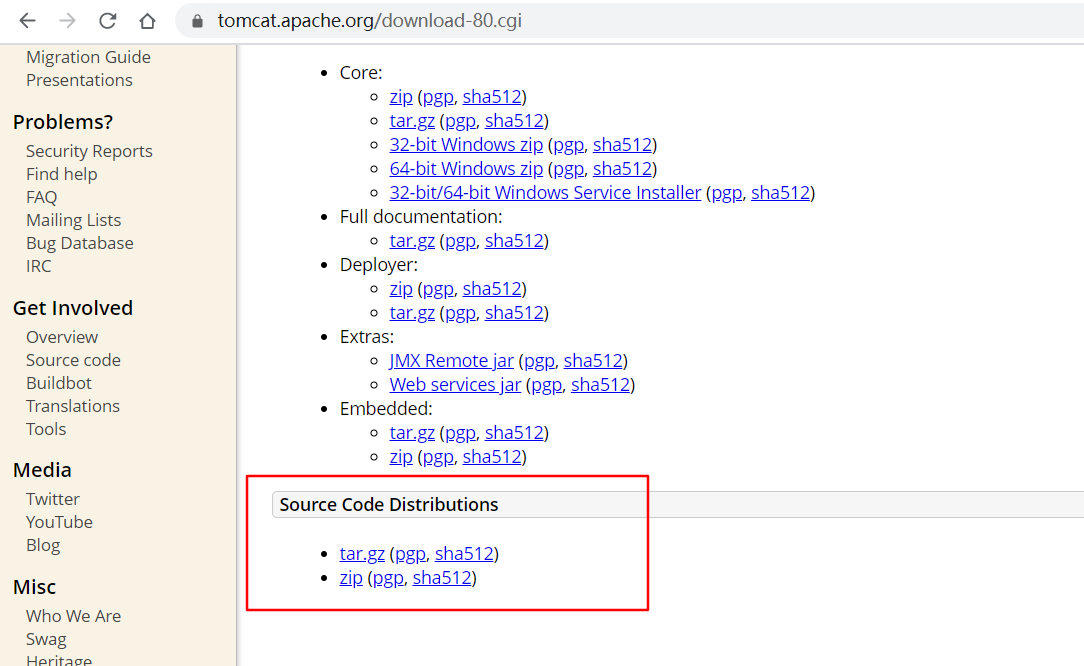Open the Mailing Lists link
The width and height of the screenshot is (1084, 666).
(x=73, y=220)
